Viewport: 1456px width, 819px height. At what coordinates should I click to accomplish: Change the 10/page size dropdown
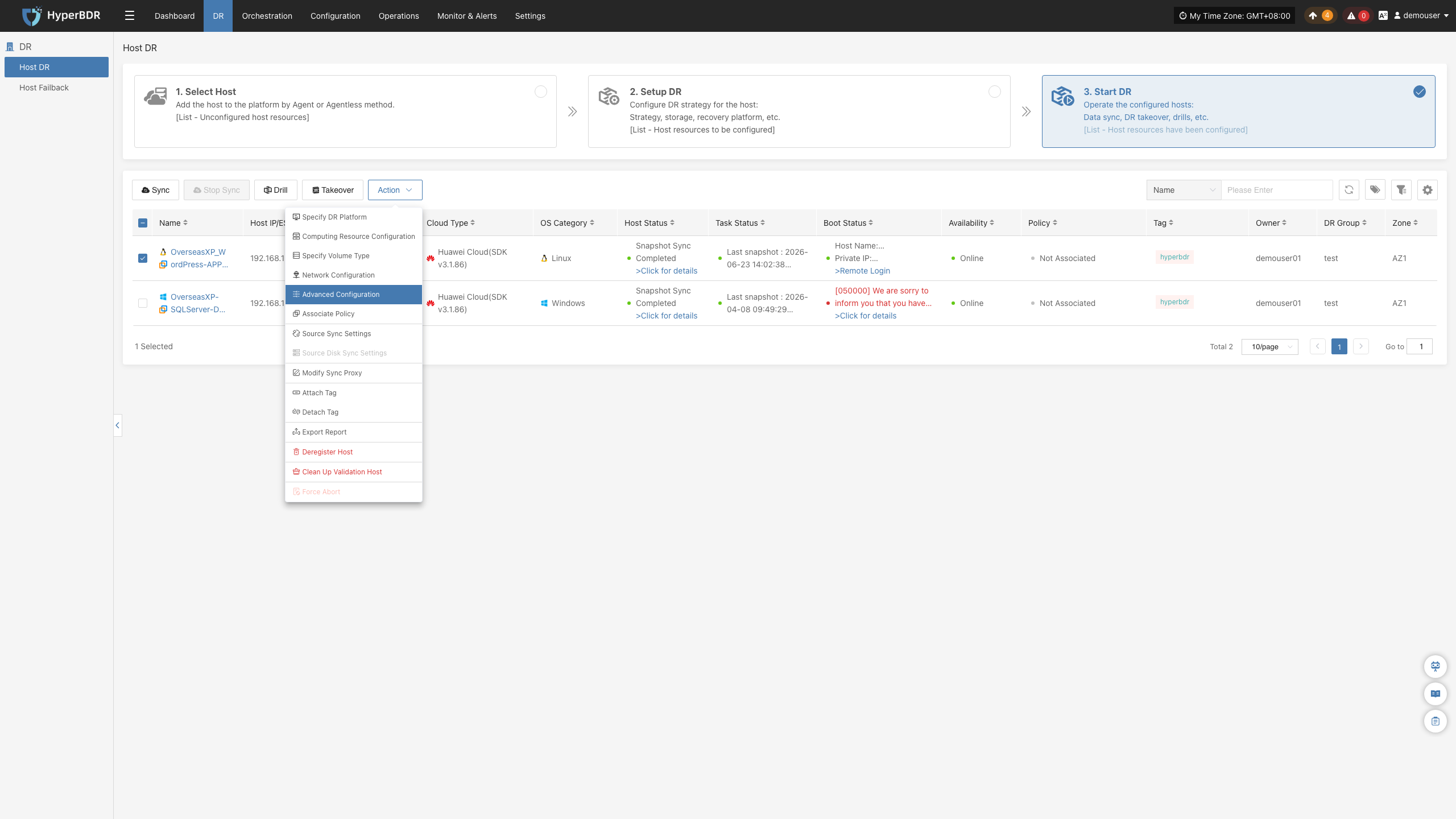tap(1269, 346)
